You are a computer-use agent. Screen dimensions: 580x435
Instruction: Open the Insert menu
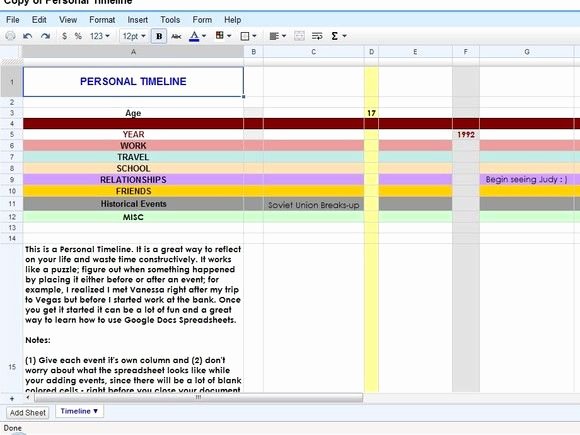pyautogui.click(x=138, y=20)
